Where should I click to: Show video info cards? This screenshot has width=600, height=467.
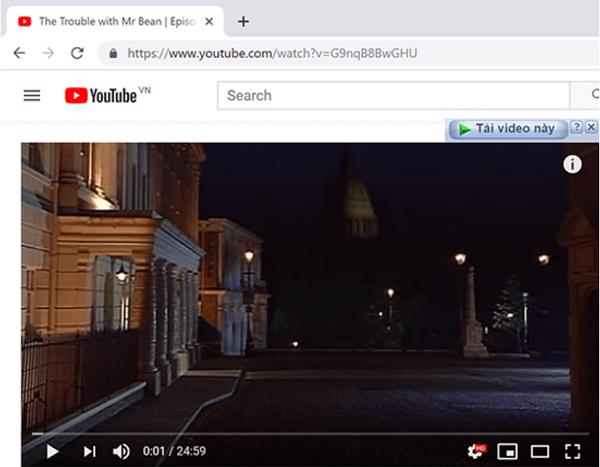[x=572, y=165]
